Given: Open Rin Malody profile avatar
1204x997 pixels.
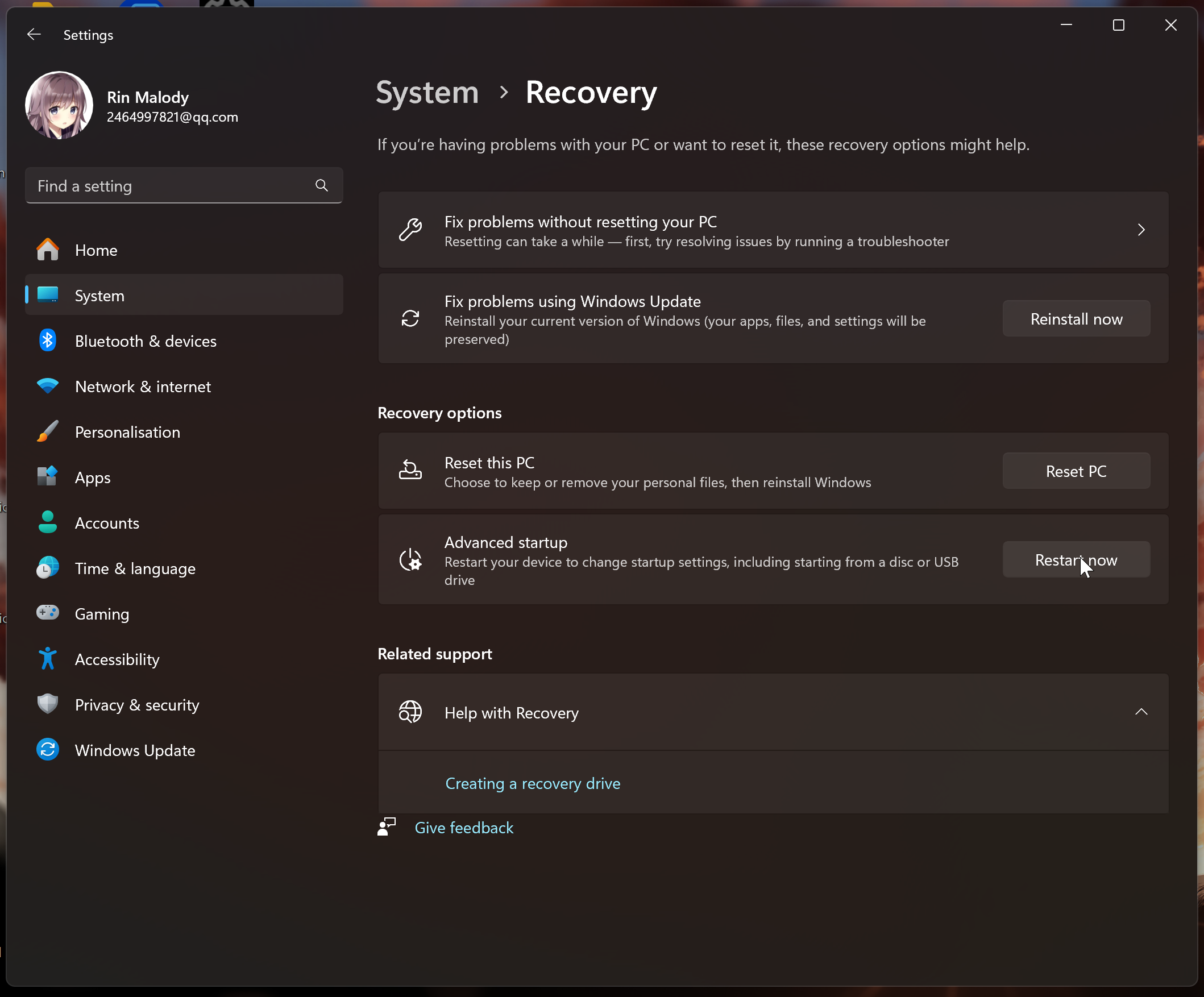Looking at the screenshot, I should pyautogui.click(x=59, y=105).
